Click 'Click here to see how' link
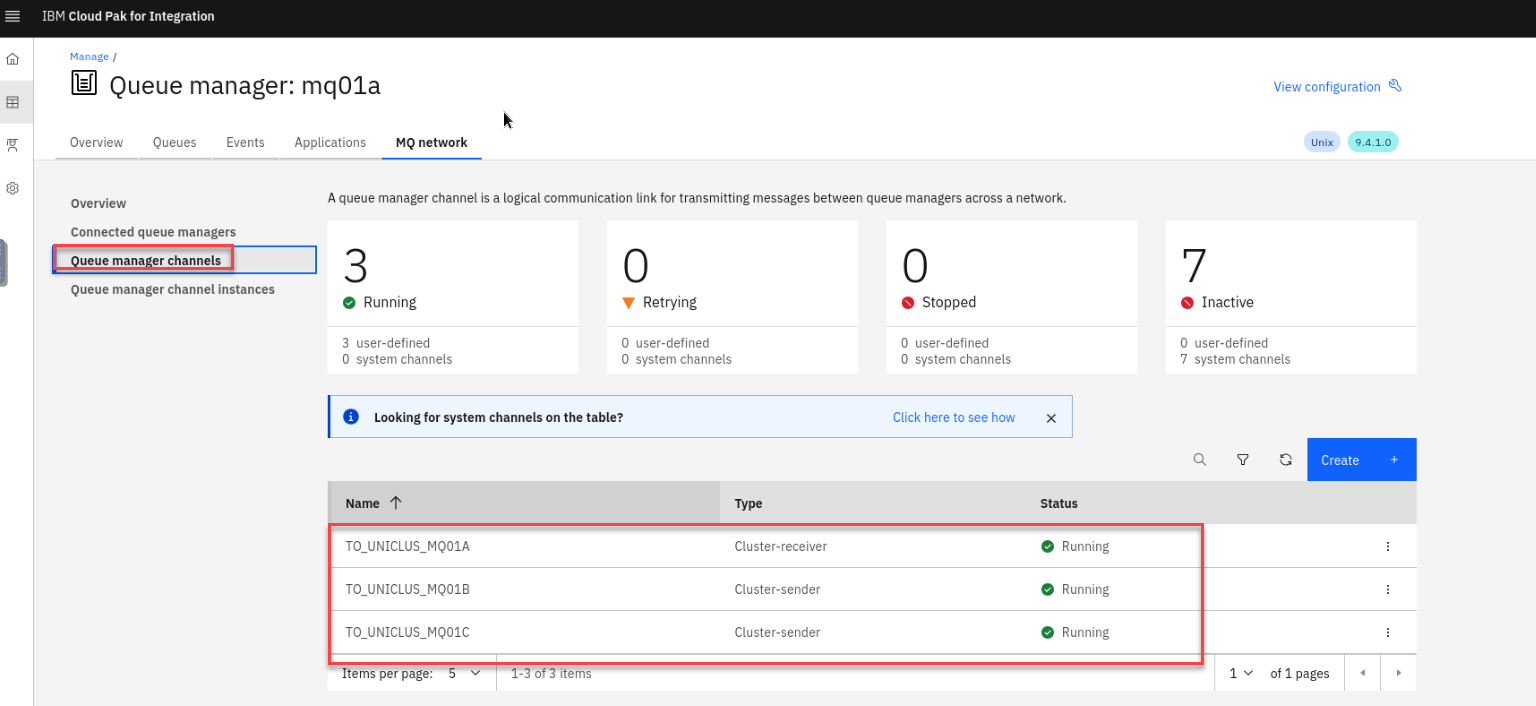This screenshot has height=706, width=1536. 953,418
